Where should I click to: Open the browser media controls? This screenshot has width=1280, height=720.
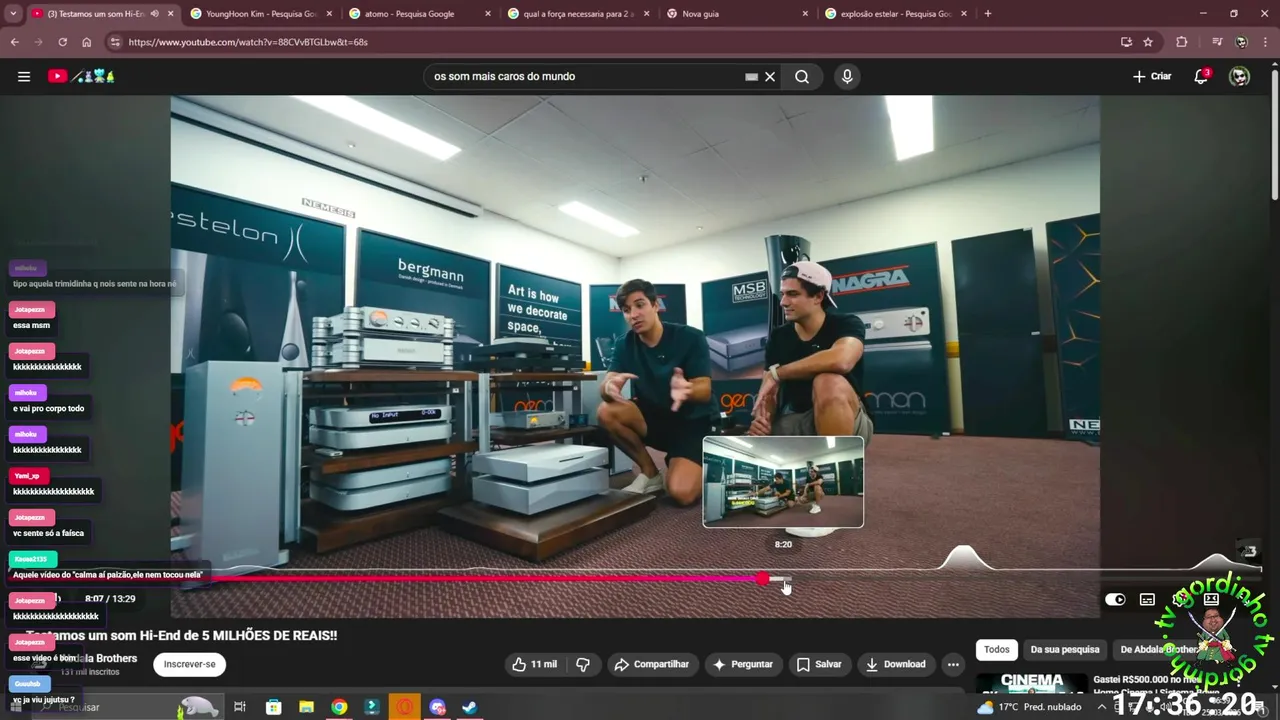pyautogui.click(x=1217, y=42)
